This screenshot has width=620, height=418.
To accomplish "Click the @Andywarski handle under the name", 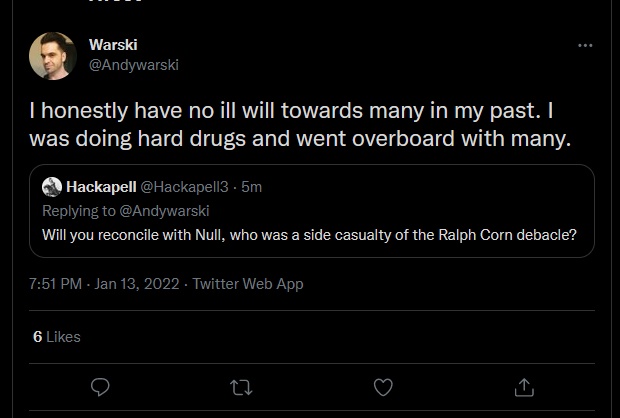I will click(x=134, y=65).
